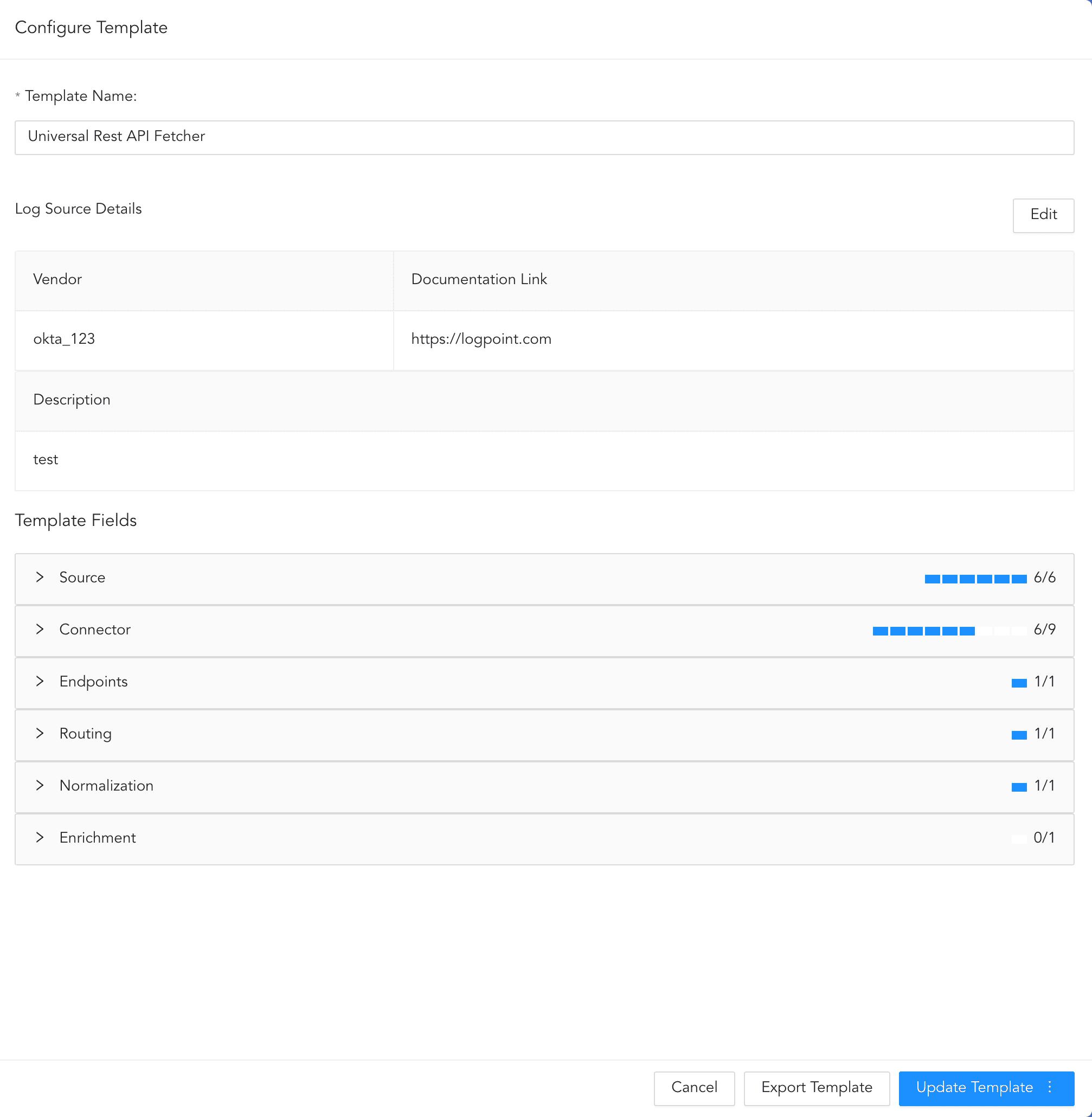Open the Update Template more options icon
The image size is (1092, 1117).
coord(1050,1087)
